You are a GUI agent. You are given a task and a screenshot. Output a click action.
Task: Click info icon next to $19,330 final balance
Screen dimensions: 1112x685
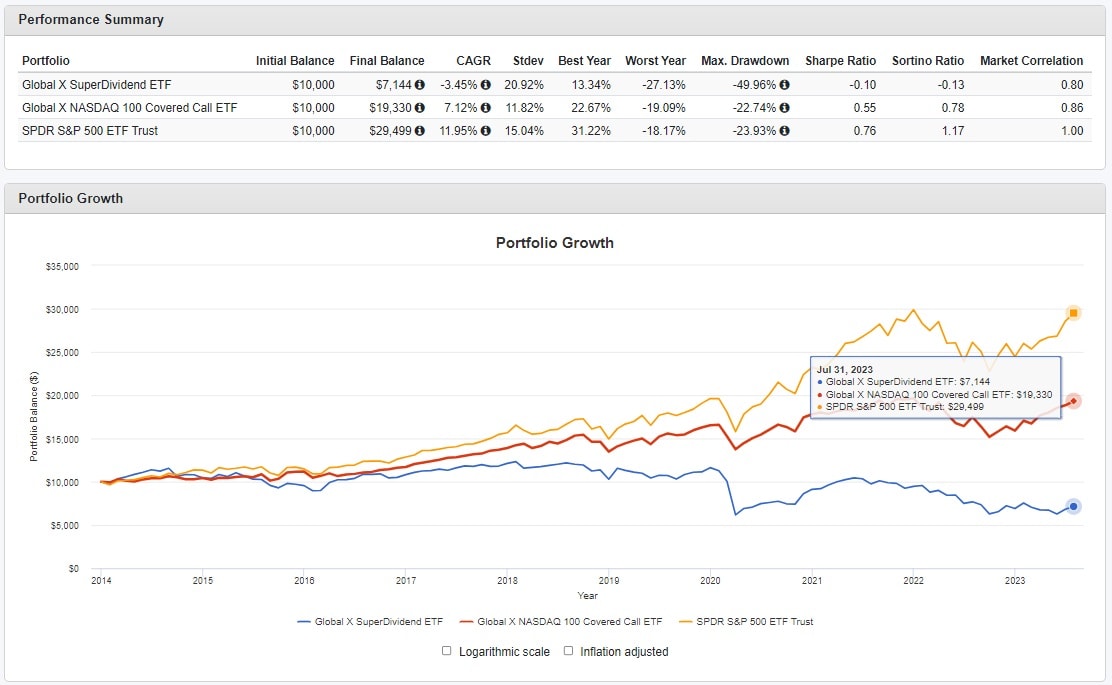coord(420,108)
